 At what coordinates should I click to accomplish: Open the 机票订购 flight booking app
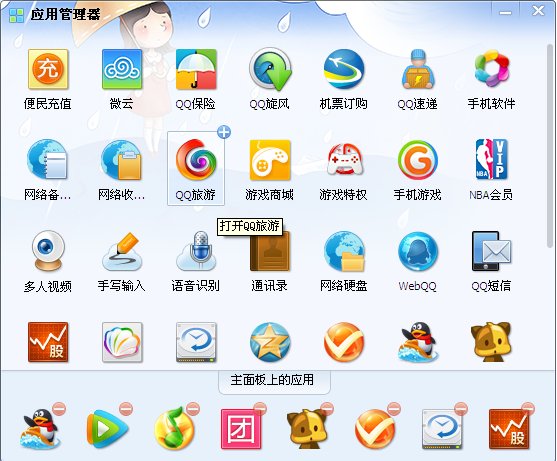click(344, 69)
